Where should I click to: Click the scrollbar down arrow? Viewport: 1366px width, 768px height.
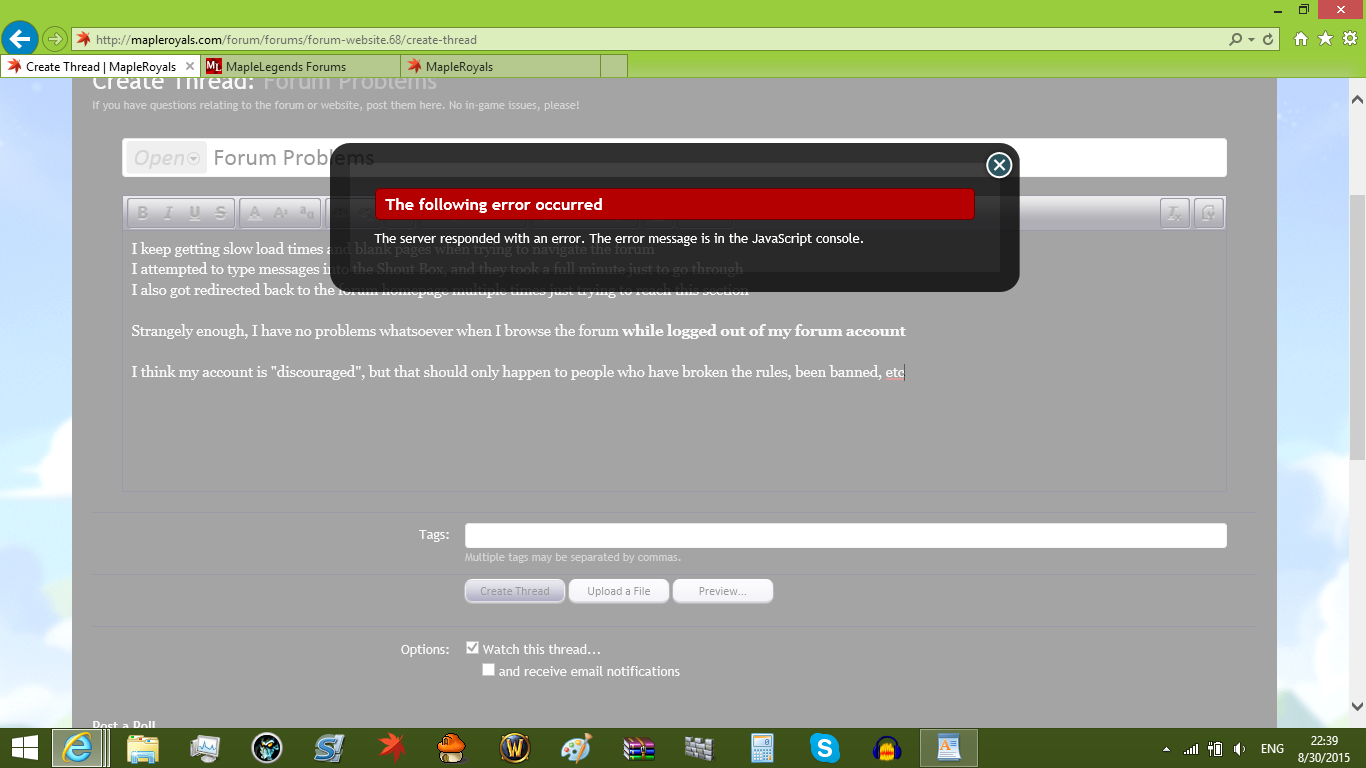1357,704
